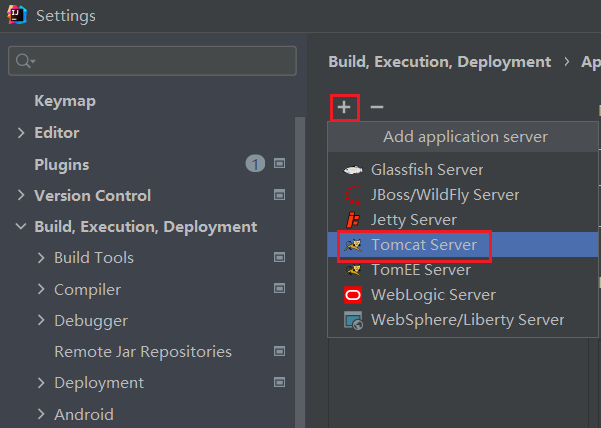The image size is (601, 428).
Task: Click the plus Add application server button
Action: pyautogui.click(x=344, y=107)
